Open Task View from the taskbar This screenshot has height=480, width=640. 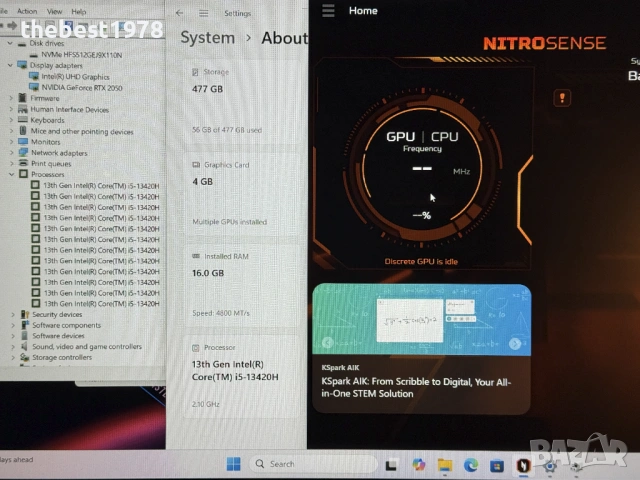391,465
